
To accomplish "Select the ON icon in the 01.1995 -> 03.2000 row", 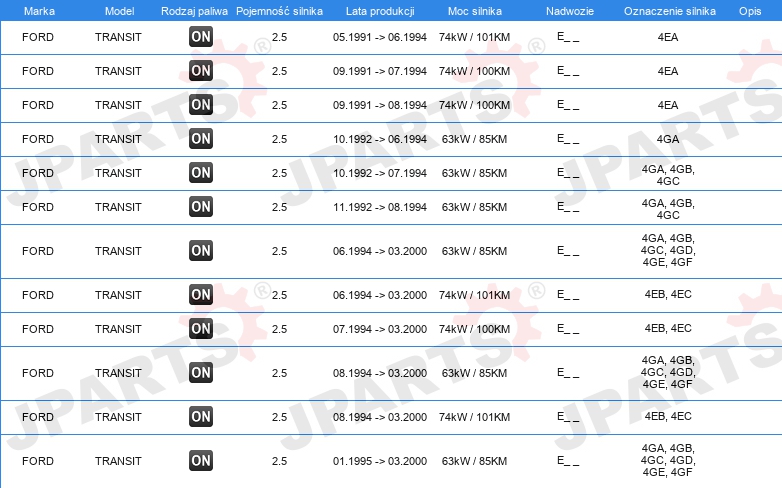I will (200, 460).
